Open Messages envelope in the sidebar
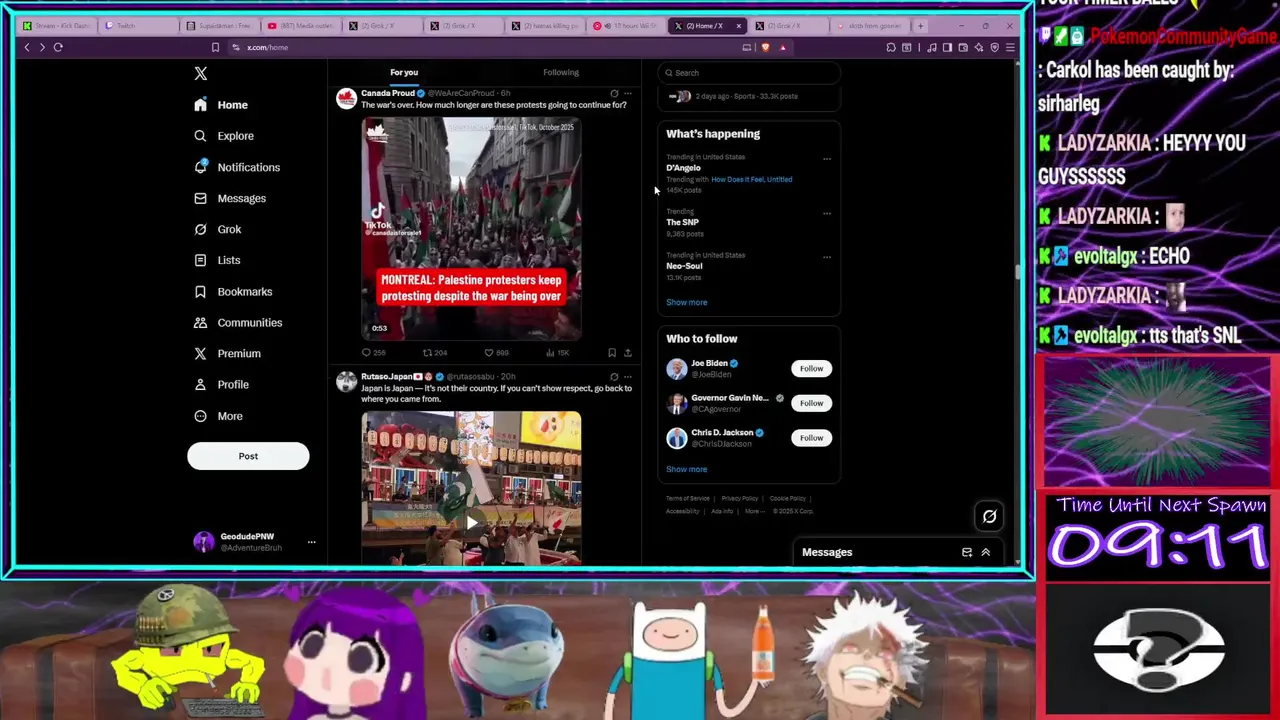The image size is (1280, 720). (200, 198)
